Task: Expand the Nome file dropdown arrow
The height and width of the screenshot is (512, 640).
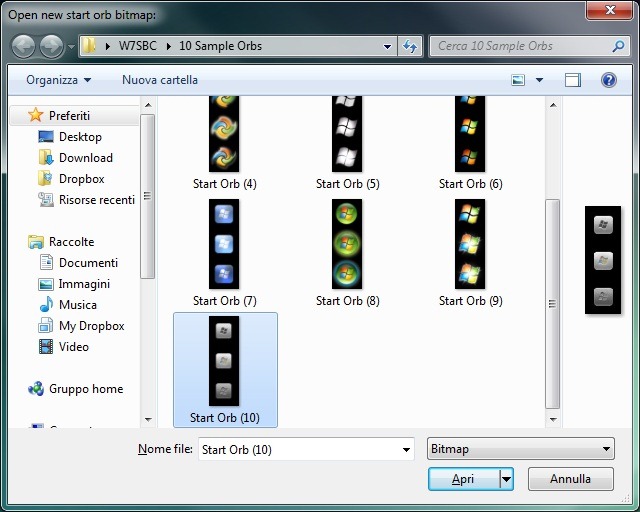Action: (x=406, y=450)
